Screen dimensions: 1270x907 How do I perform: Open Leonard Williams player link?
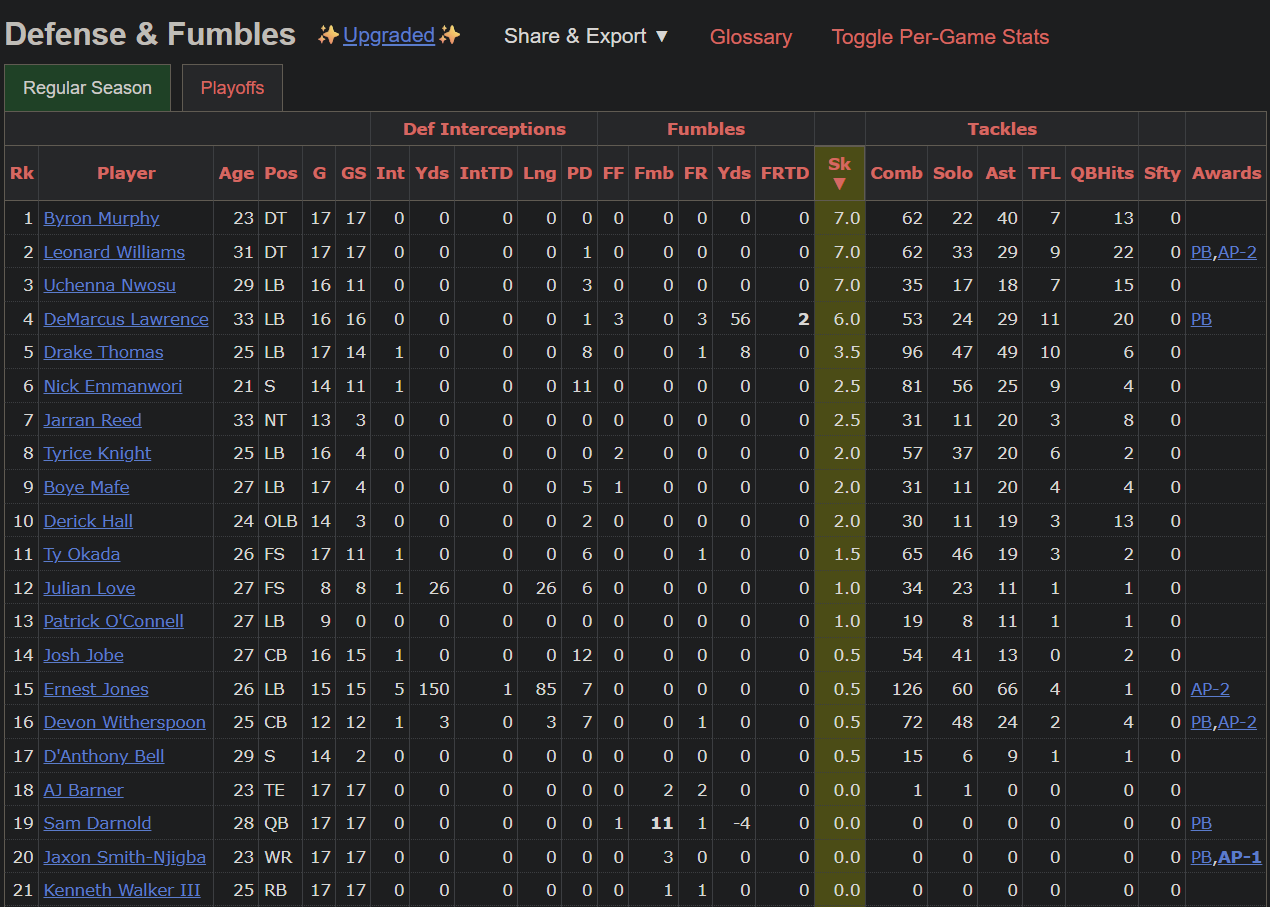(114, 252)
